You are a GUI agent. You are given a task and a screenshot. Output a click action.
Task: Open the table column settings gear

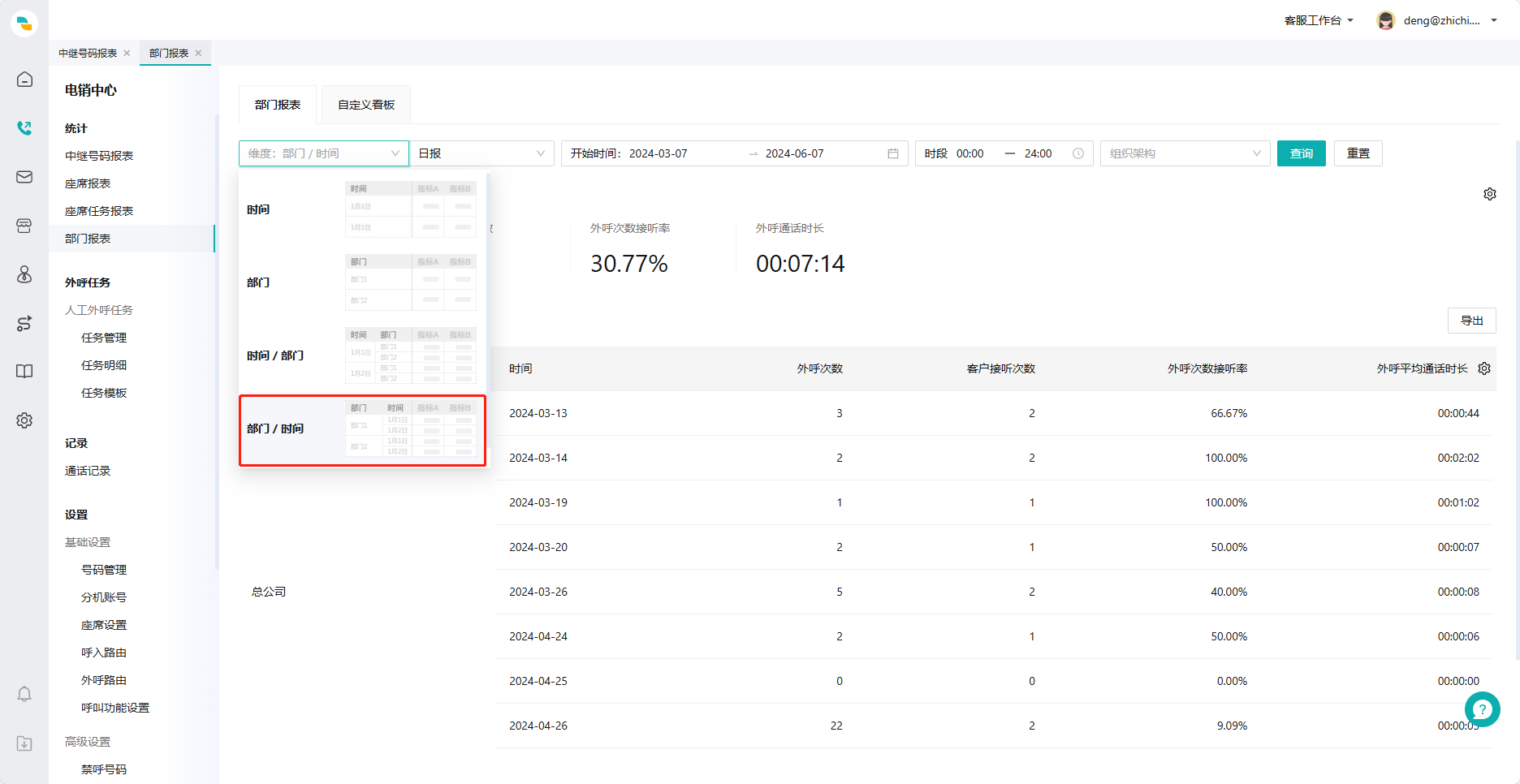coord(1484,368)
